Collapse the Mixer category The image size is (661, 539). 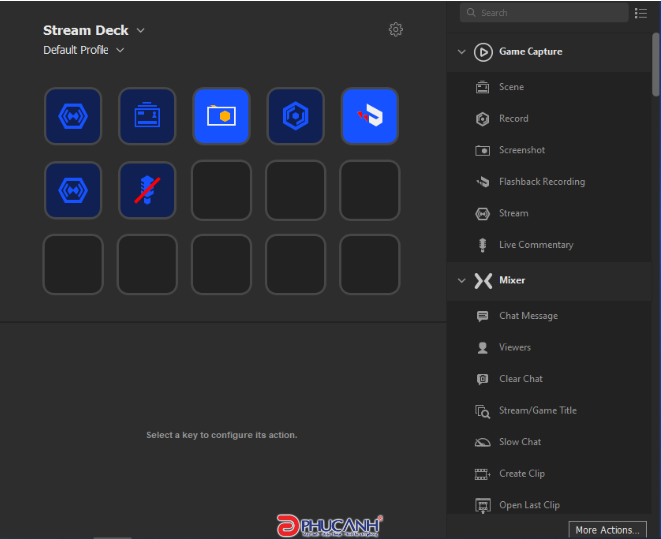coord(462,280)
